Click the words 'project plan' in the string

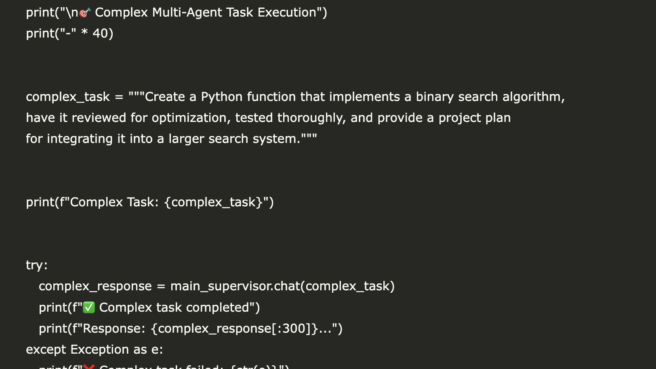click(x=474, y=118)
